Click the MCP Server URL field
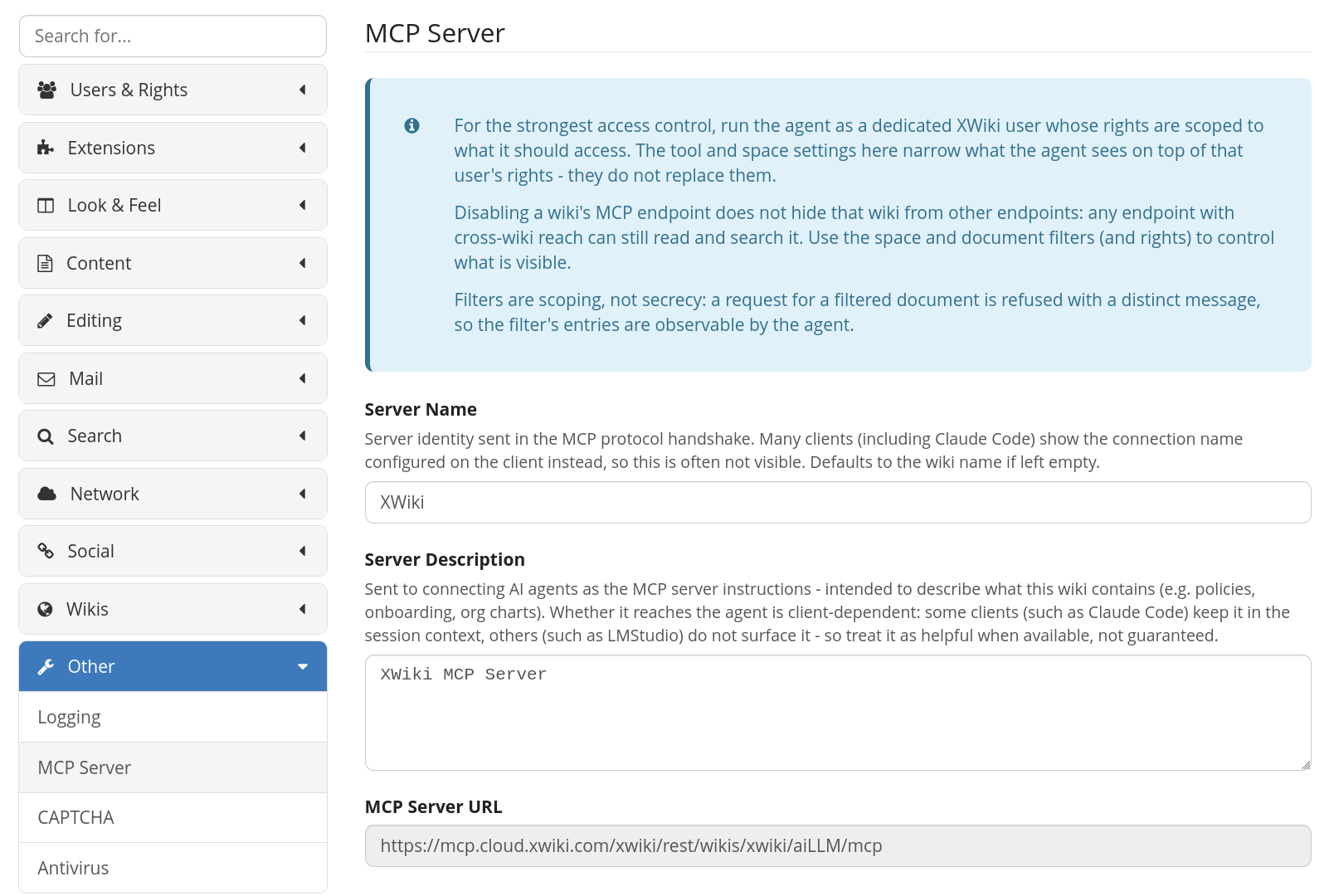The height and width of the screenshot is (896, 1329). 838,846
